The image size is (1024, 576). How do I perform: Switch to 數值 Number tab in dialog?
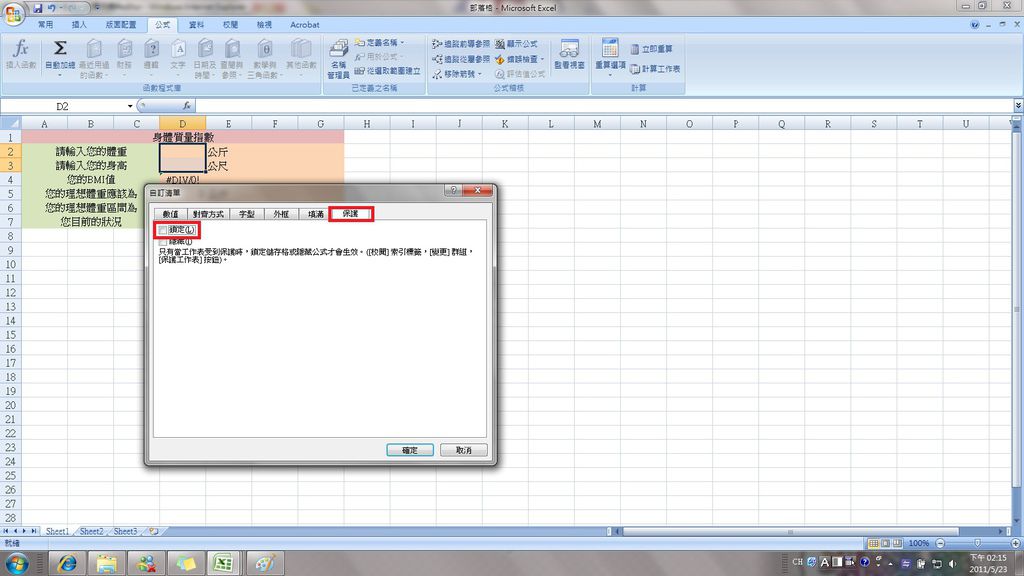(x=170, y=214)
